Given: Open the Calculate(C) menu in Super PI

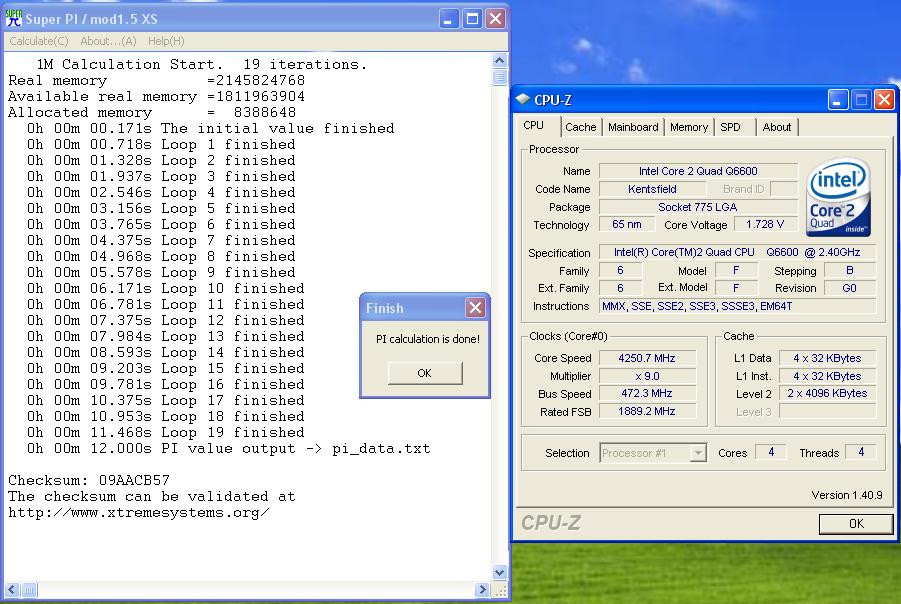Looking at the screenshot, I should click(x=38, y=41).
